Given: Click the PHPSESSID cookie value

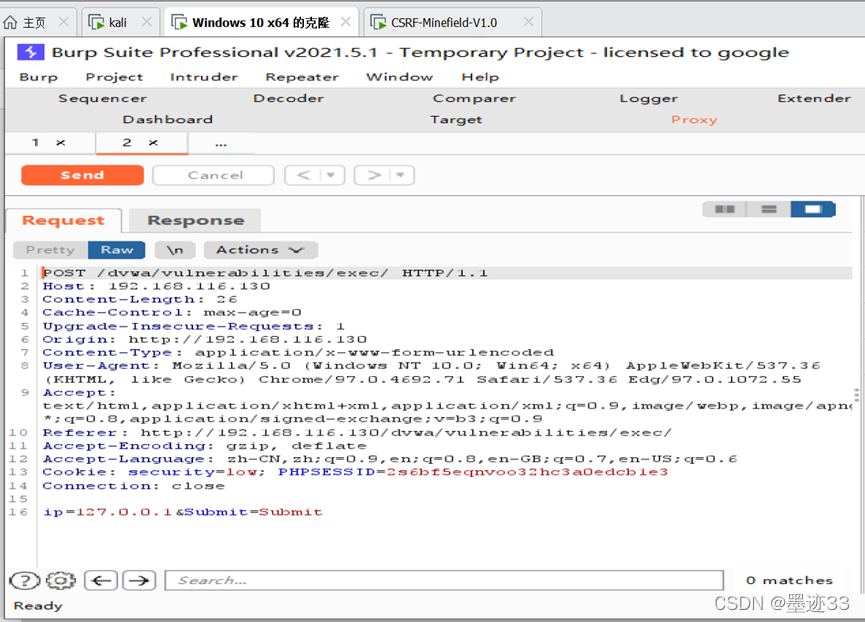Looking at the screenshot, I should pos(527,472).
